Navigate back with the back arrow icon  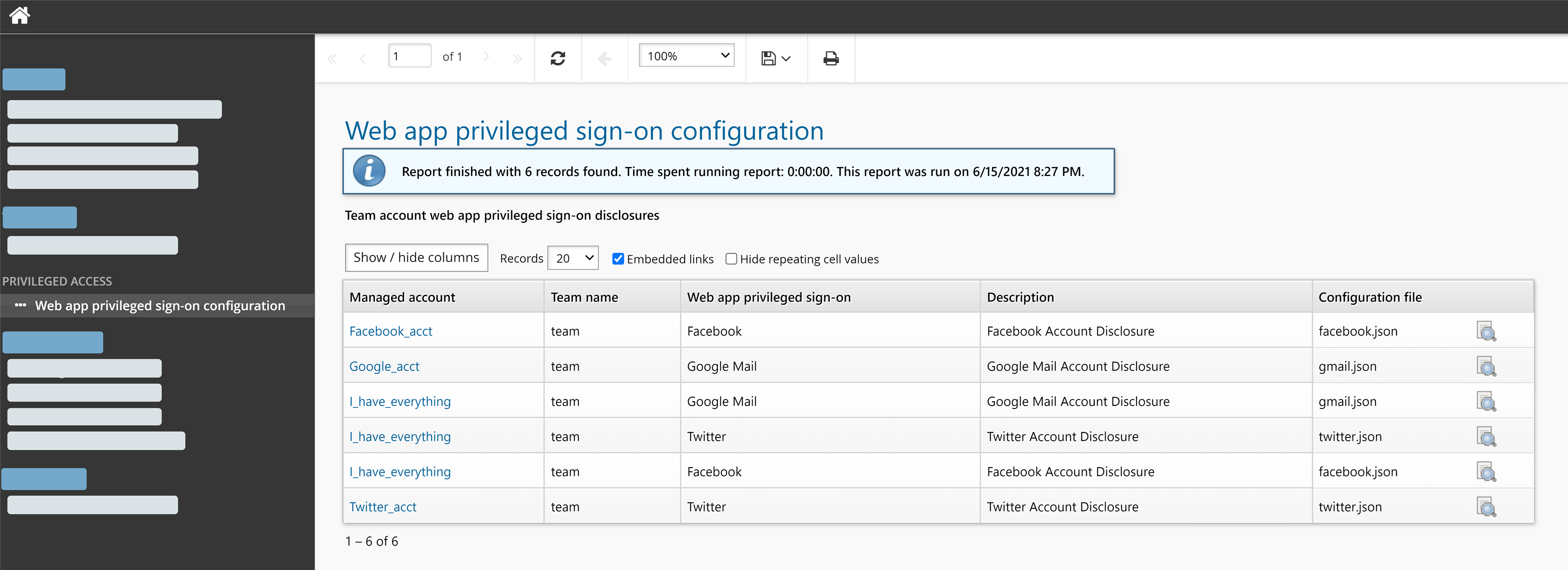point(605,58)
